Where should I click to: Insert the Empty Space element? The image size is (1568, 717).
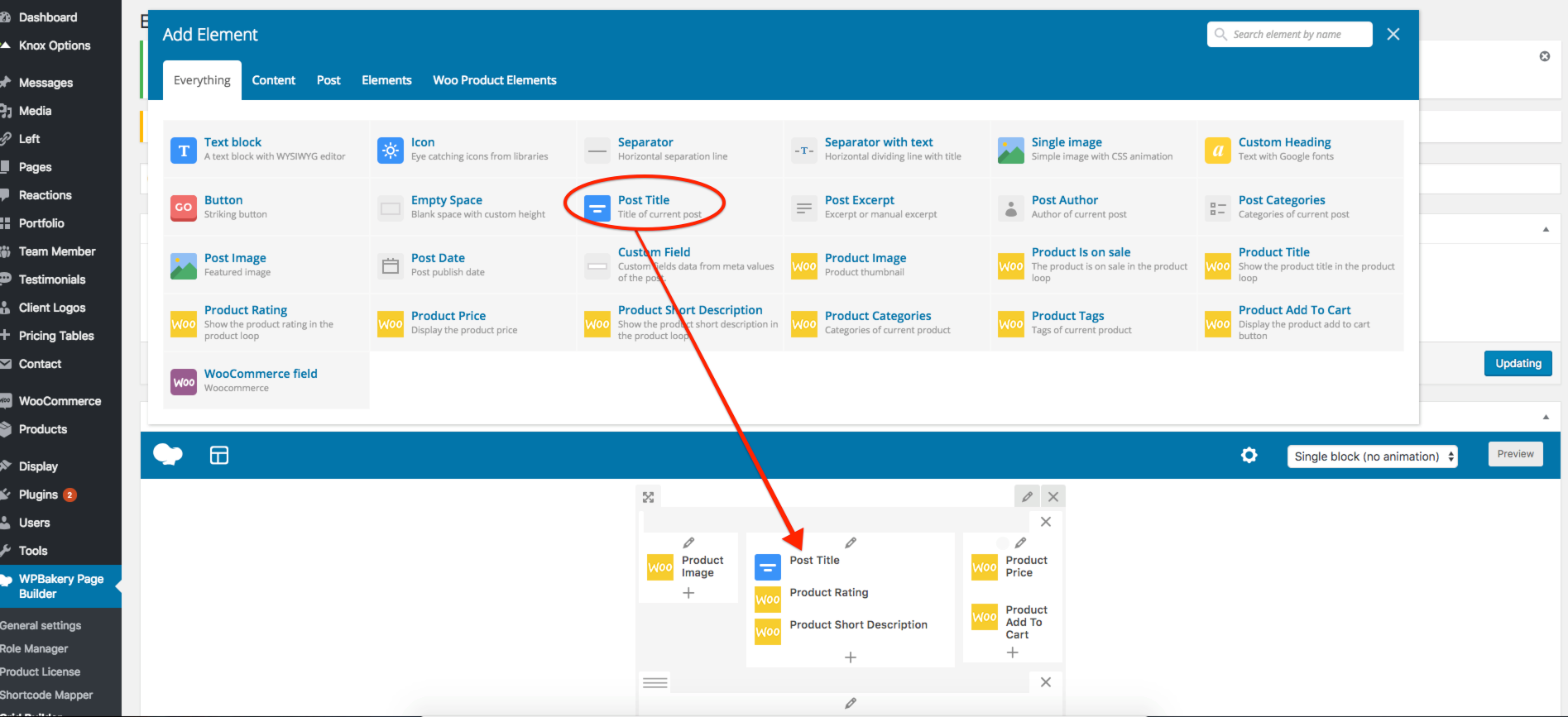472,208
